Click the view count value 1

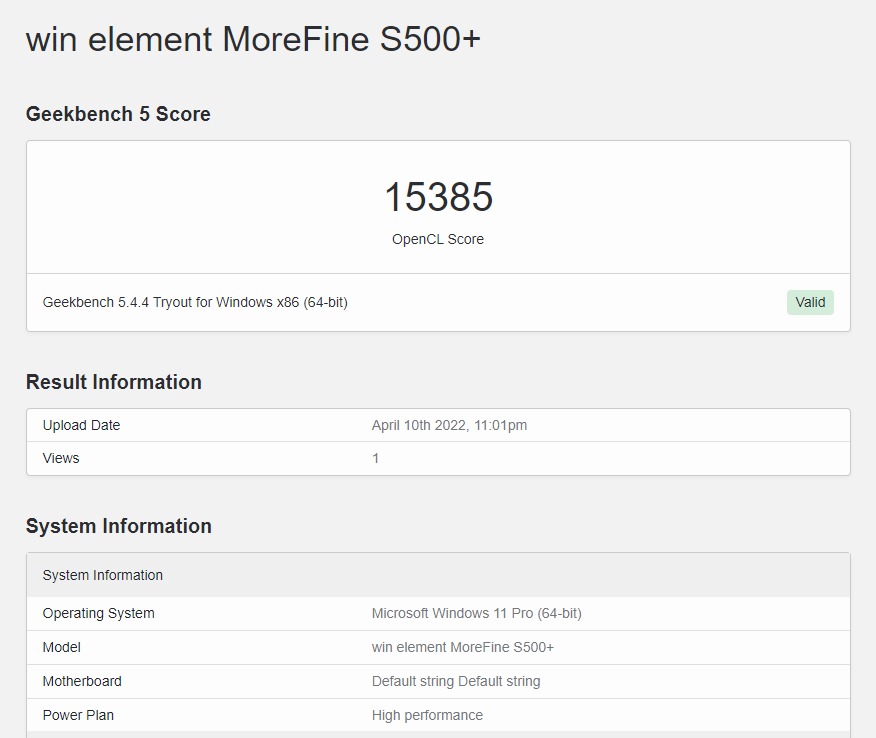pos(376,458)
